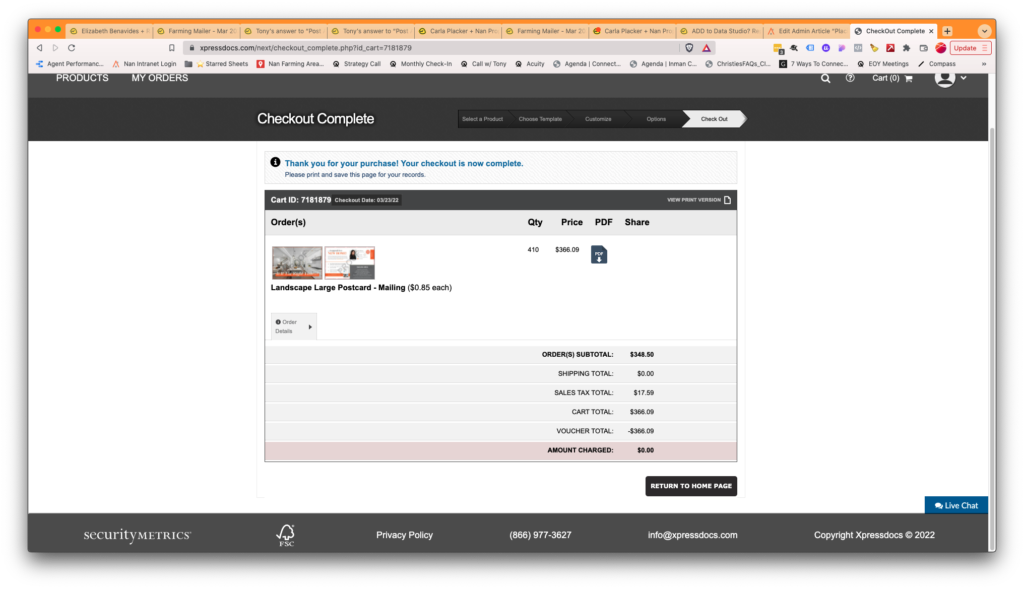Click the Select a Product step
The width and height of the screenshot is (1024, 589).
pyautogui.click(x=482, y=119)
